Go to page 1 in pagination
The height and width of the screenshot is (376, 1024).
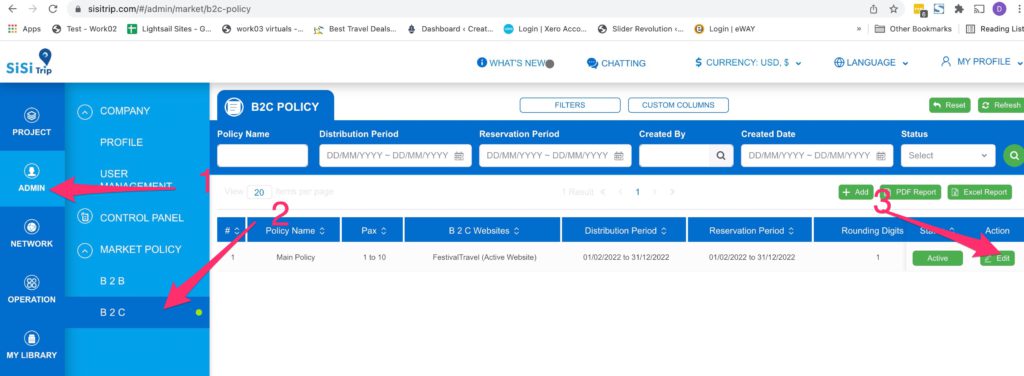tap(637, 192)
